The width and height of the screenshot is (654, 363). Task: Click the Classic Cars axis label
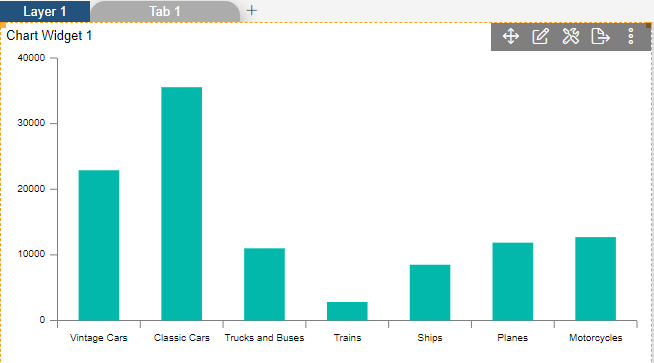coord(181,338)
